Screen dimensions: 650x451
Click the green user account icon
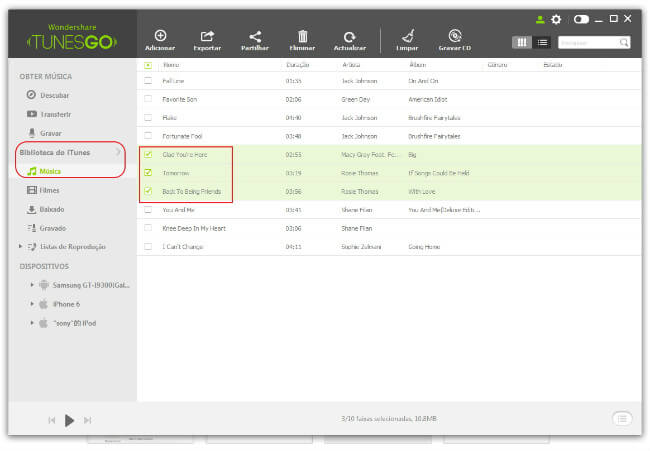coord(540,19)
